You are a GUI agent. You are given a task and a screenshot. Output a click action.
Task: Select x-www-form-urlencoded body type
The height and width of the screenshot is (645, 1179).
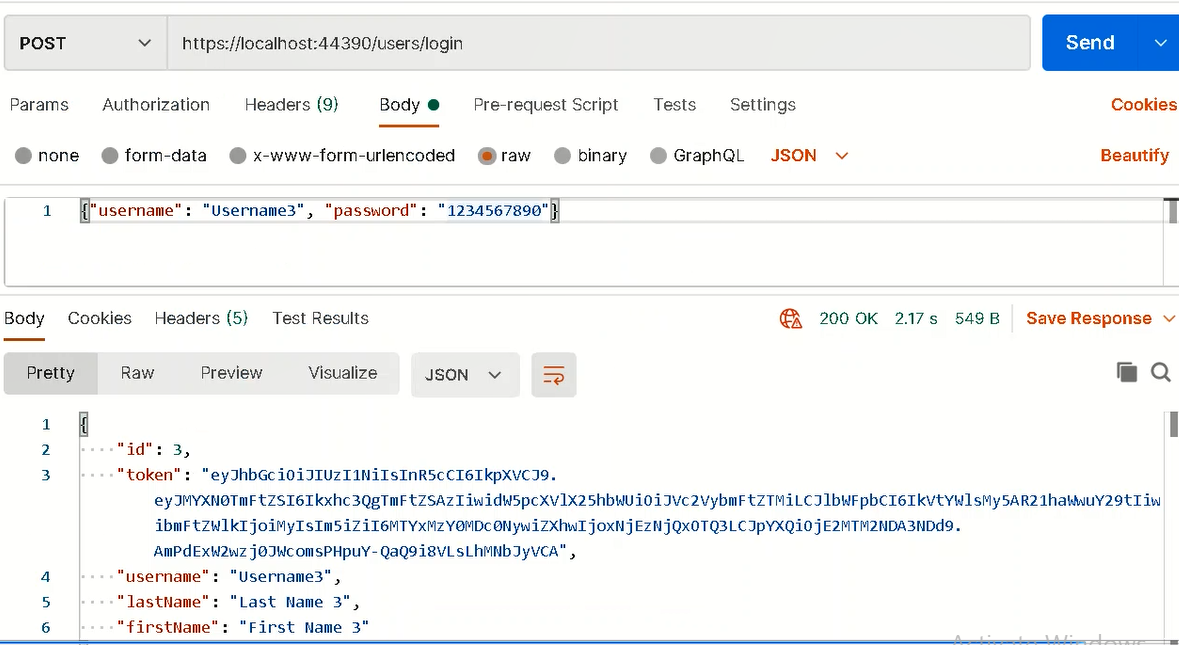click(238, 156)
